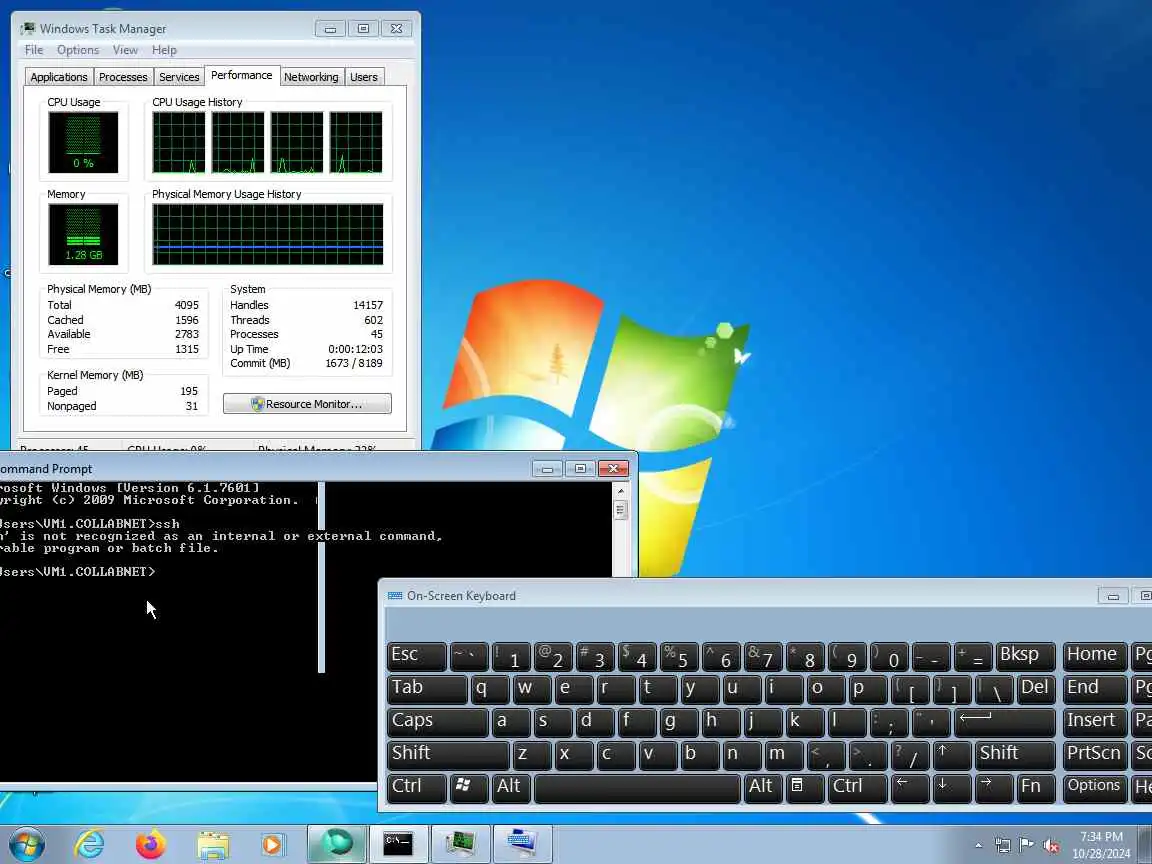Click the Windows logo key on keyboard

tap(469, 788)
